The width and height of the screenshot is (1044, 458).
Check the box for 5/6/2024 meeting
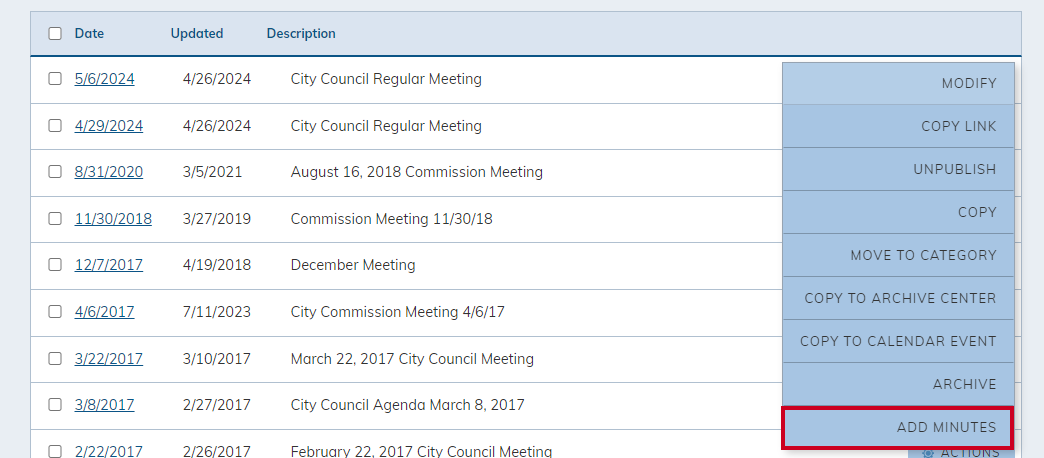[55, 79]
